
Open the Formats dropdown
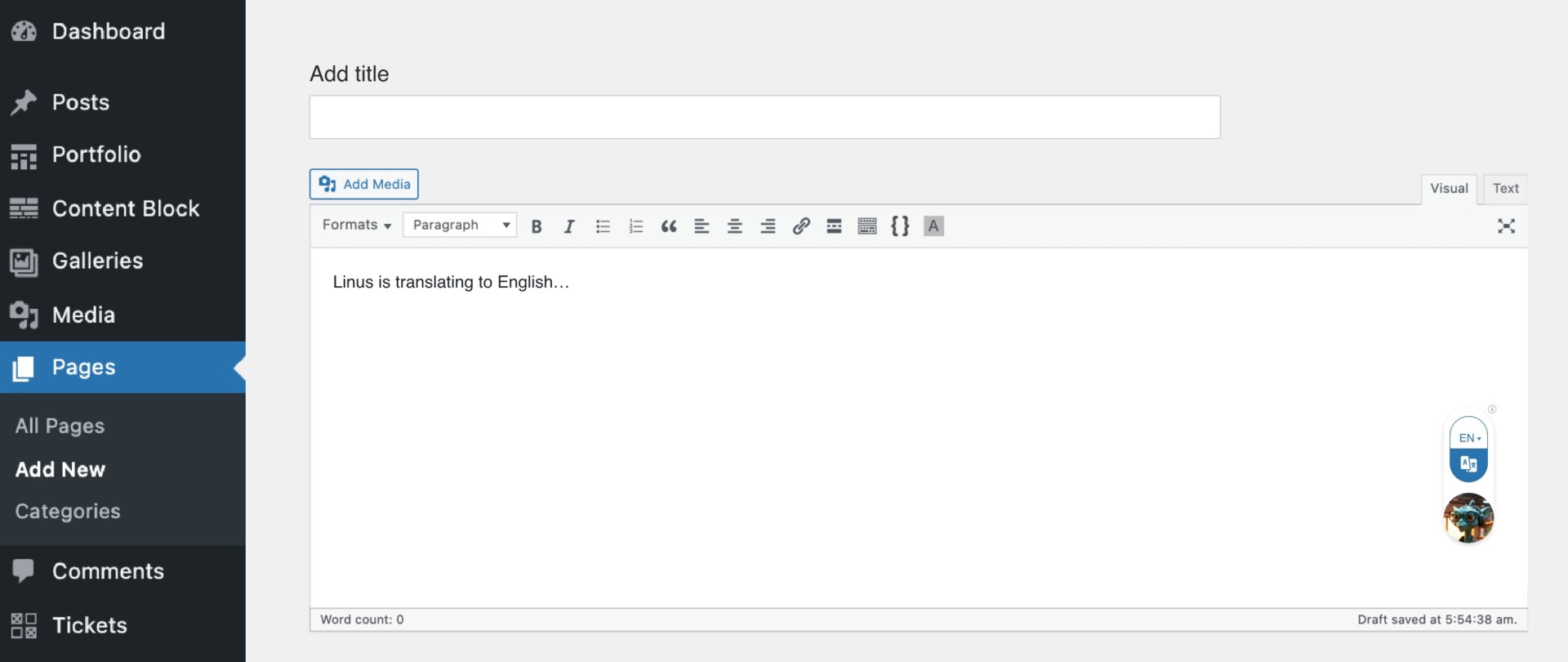[x=356, y=225]
